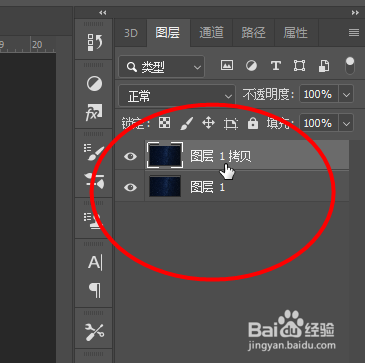
Task: Filter layers by pixel layers icon
Action: (227, 65)
